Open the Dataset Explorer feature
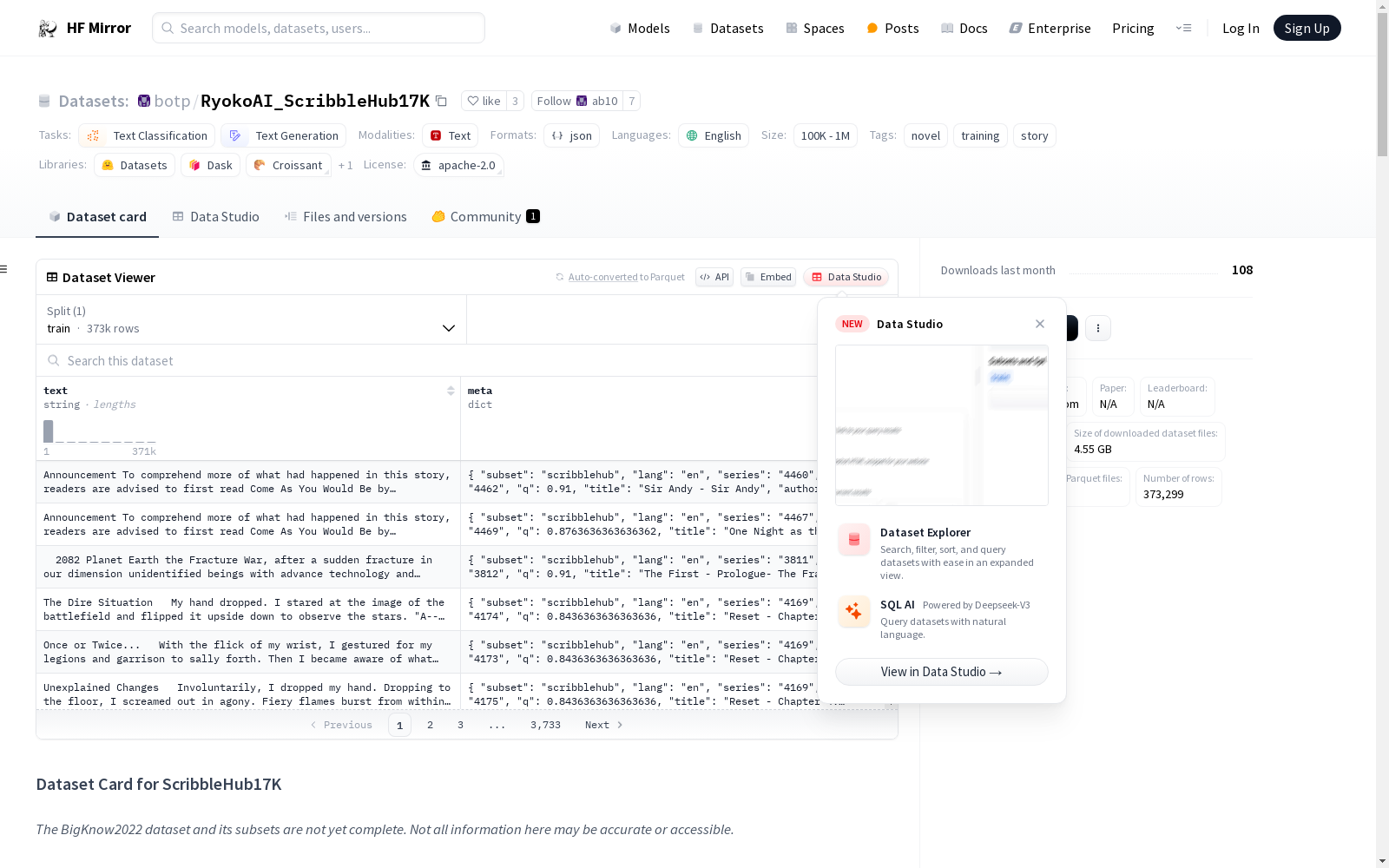This screenshot has height=868, width=1389. 942,552
